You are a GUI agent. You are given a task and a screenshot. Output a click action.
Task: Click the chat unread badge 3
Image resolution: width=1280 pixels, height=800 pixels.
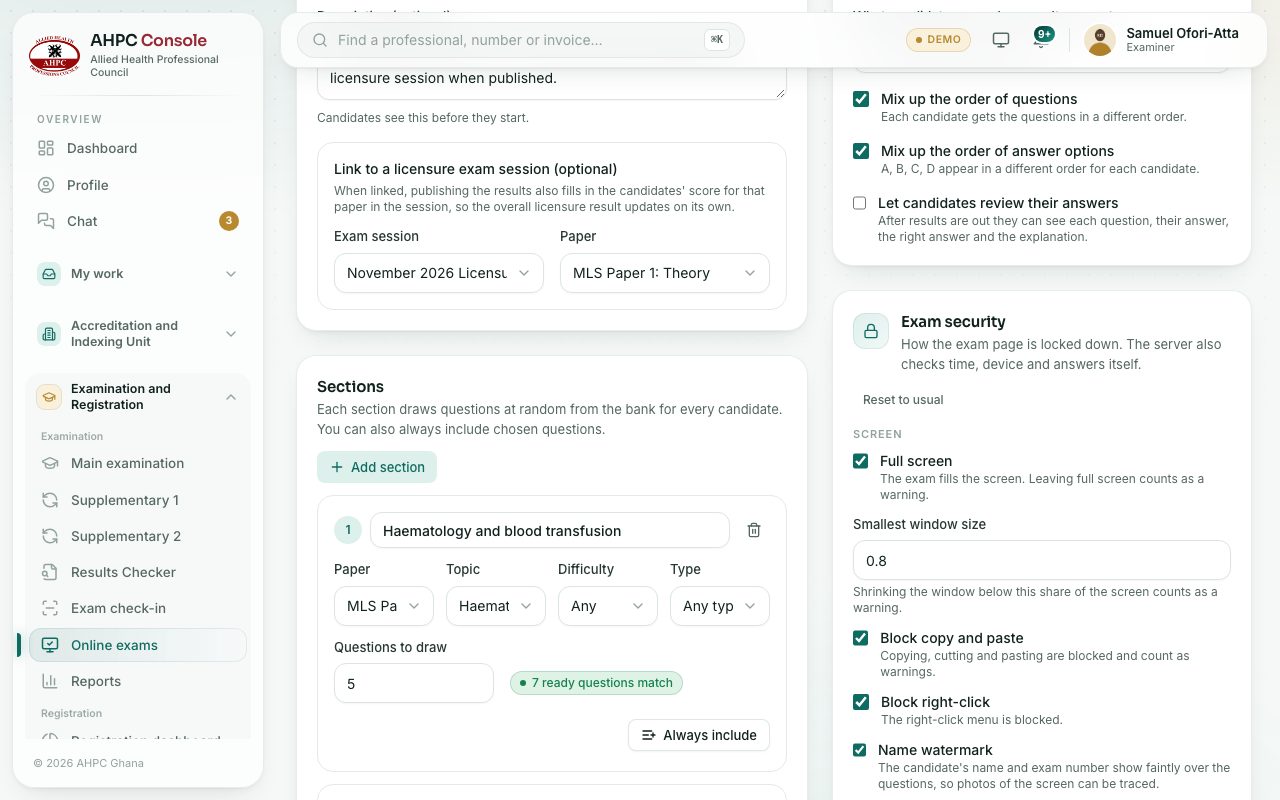229,221
